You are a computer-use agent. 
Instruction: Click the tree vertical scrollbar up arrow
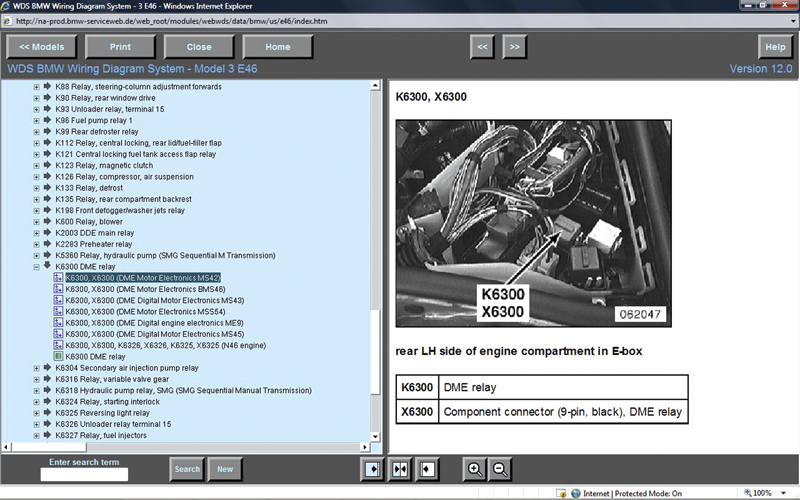[x=375, y=86]
